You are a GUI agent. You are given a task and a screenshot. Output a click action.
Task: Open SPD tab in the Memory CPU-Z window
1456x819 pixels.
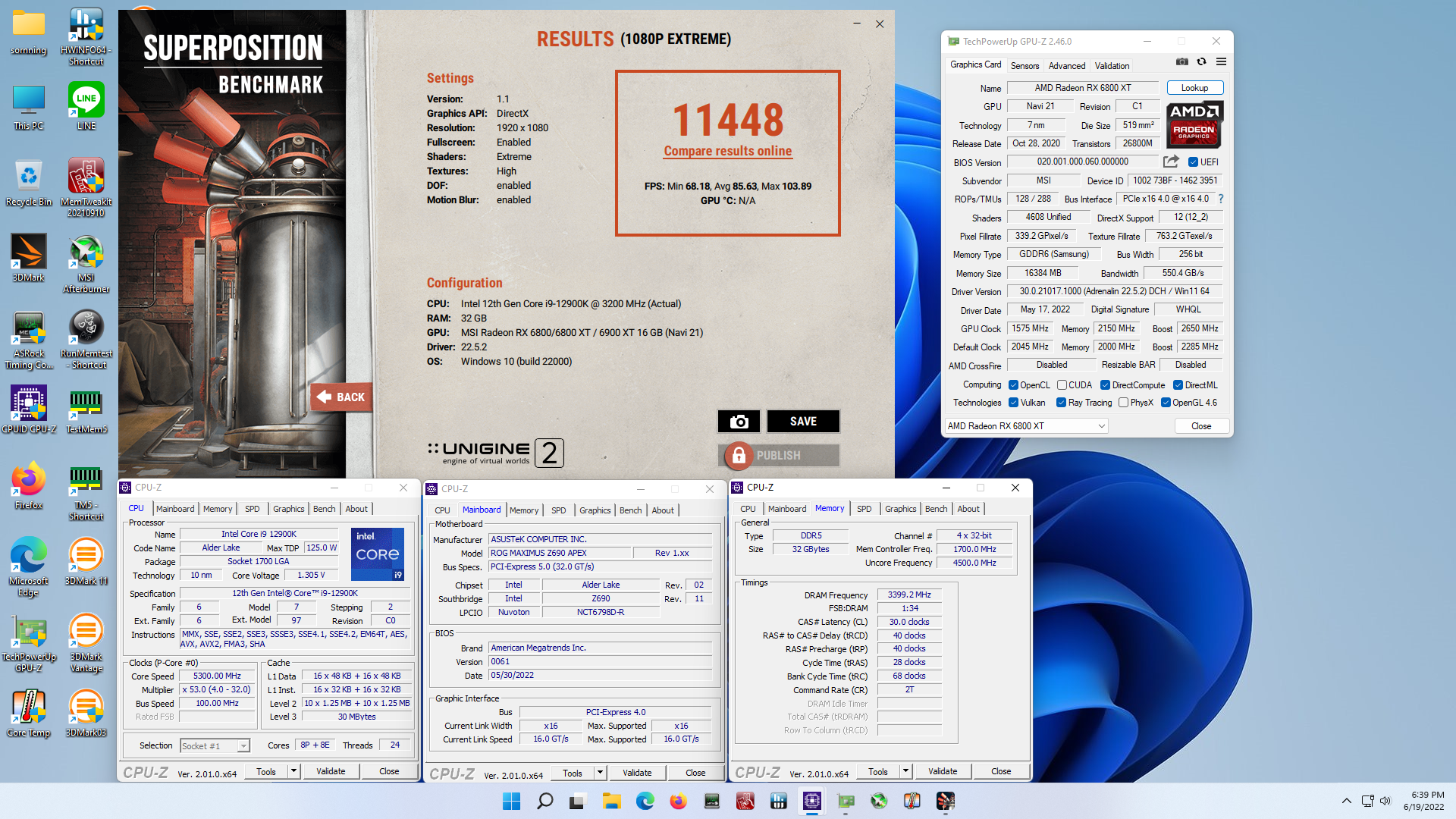coord(864,509)
